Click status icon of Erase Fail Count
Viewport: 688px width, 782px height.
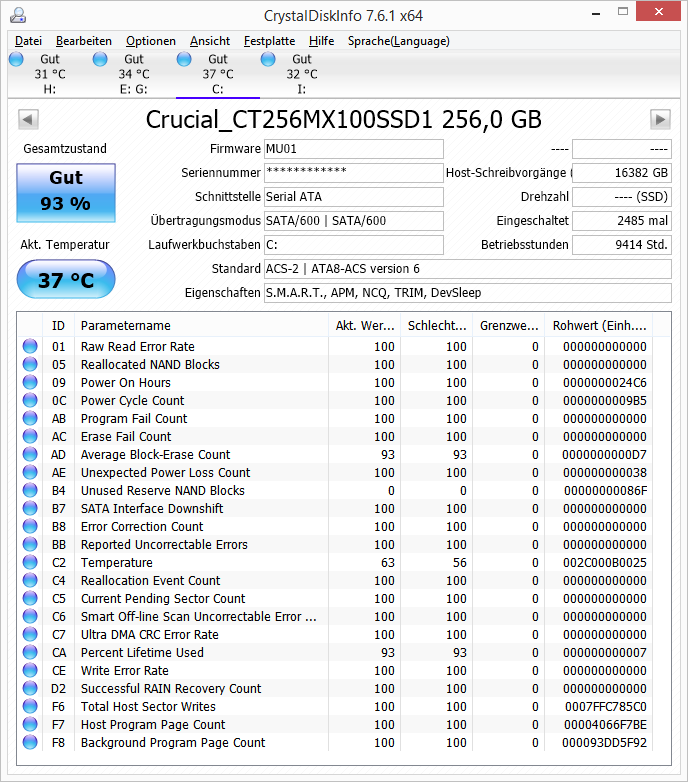[30, 436]
